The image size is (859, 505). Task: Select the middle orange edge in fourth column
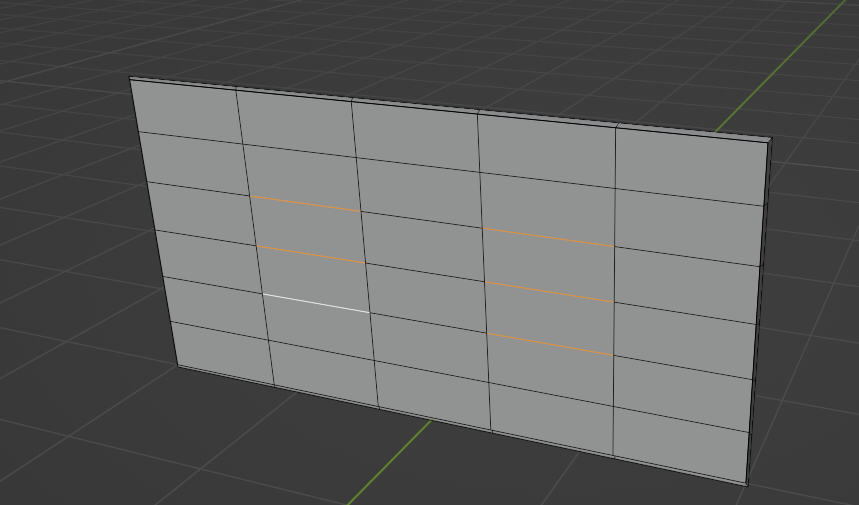[549, 292]
